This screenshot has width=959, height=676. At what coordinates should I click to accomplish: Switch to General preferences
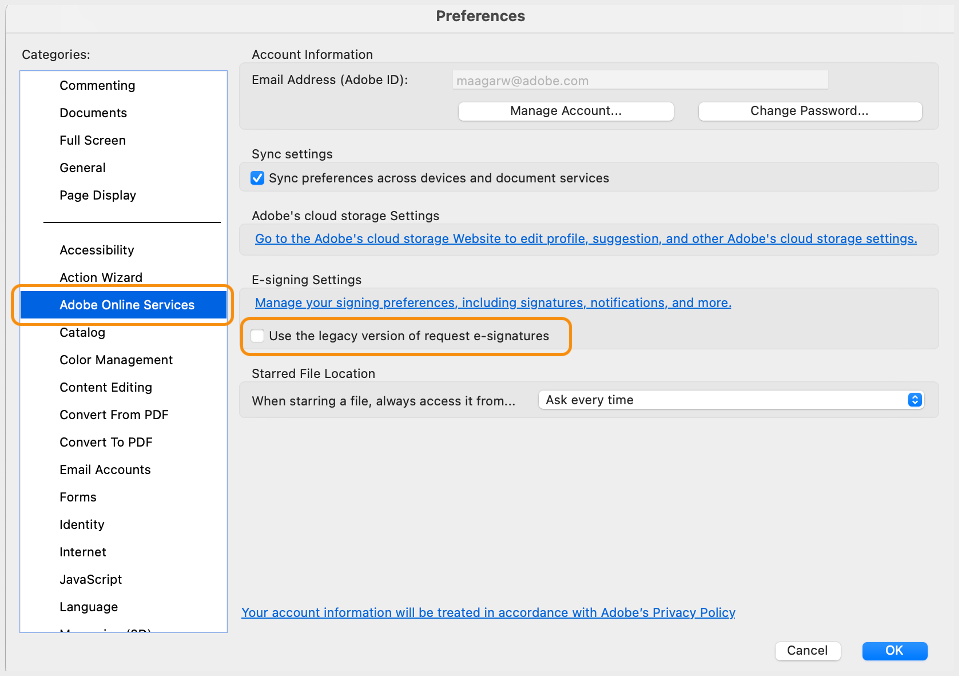click(x=82, y=167)
